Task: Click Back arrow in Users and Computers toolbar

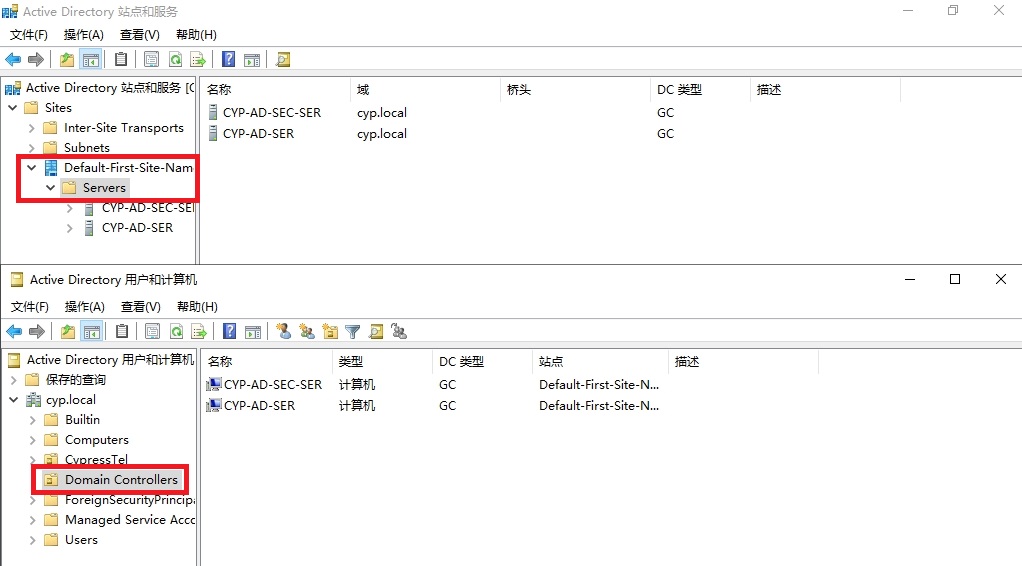Action: click(x=14, y=332)
